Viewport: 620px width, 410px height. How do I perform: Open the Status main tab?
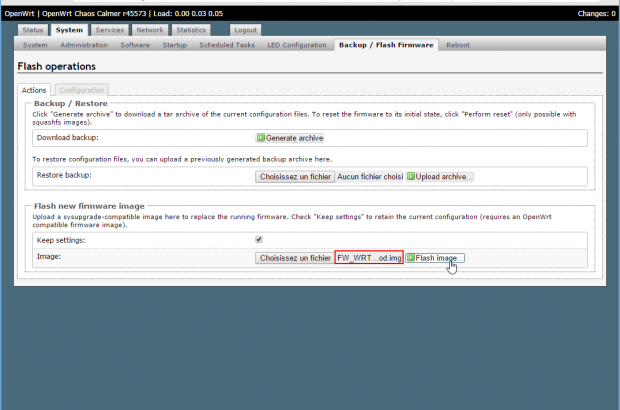click(x=34, y=31)
